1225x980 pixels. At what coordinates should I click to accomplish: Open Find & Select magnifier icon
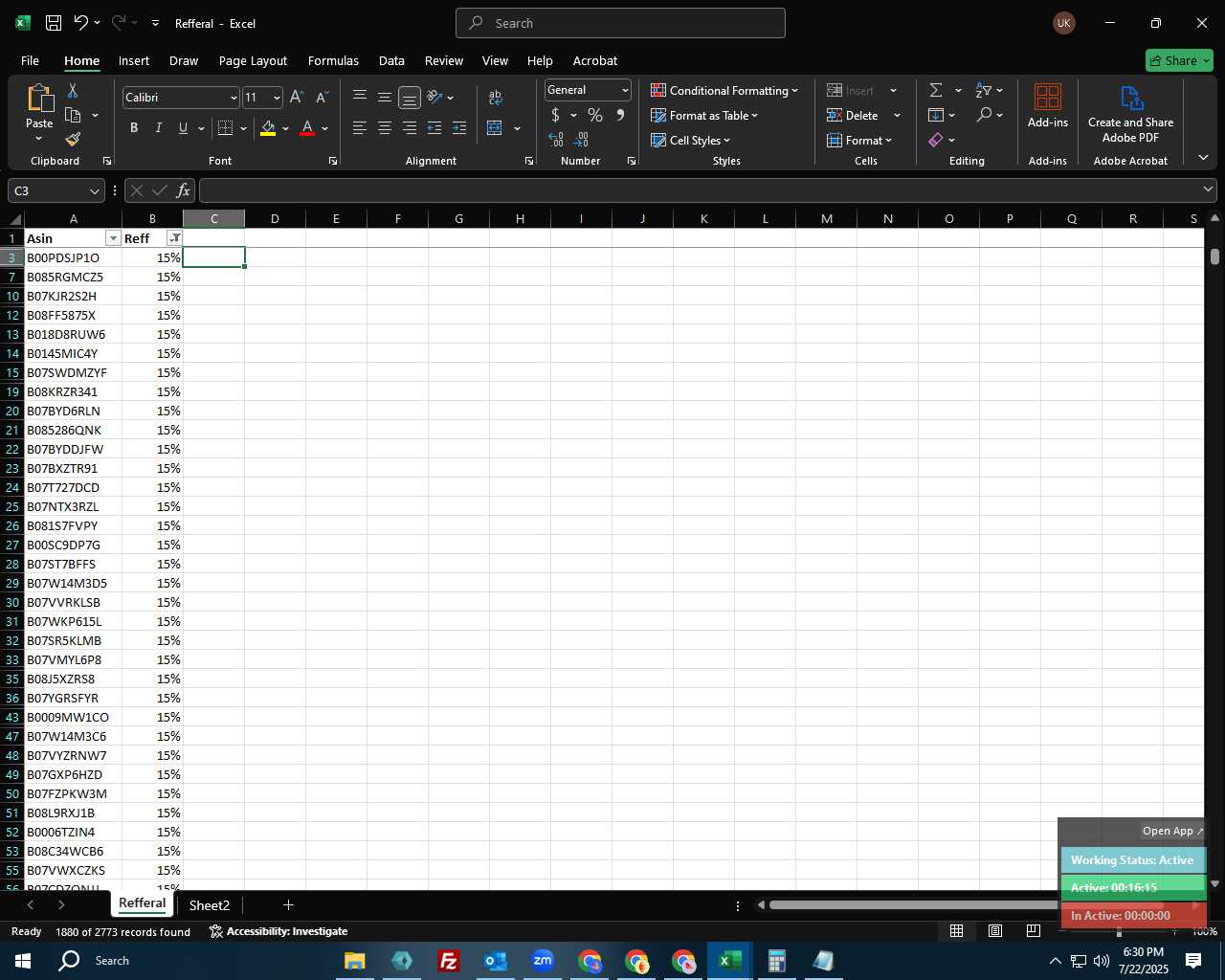click(x=984, y=115)
